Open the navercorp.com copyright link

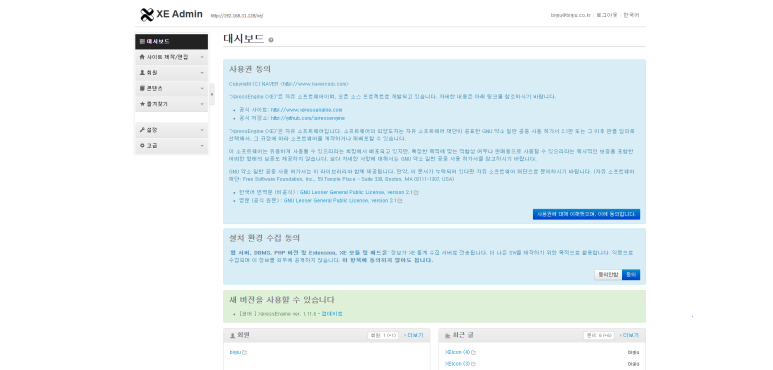[315, 84]
